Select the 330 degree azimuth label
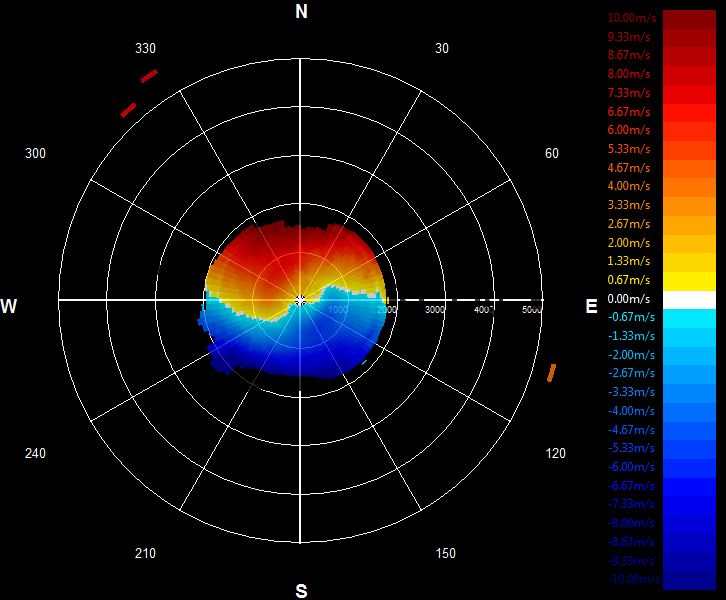Screen dimensions: 726x600 [x=145, y=48]
